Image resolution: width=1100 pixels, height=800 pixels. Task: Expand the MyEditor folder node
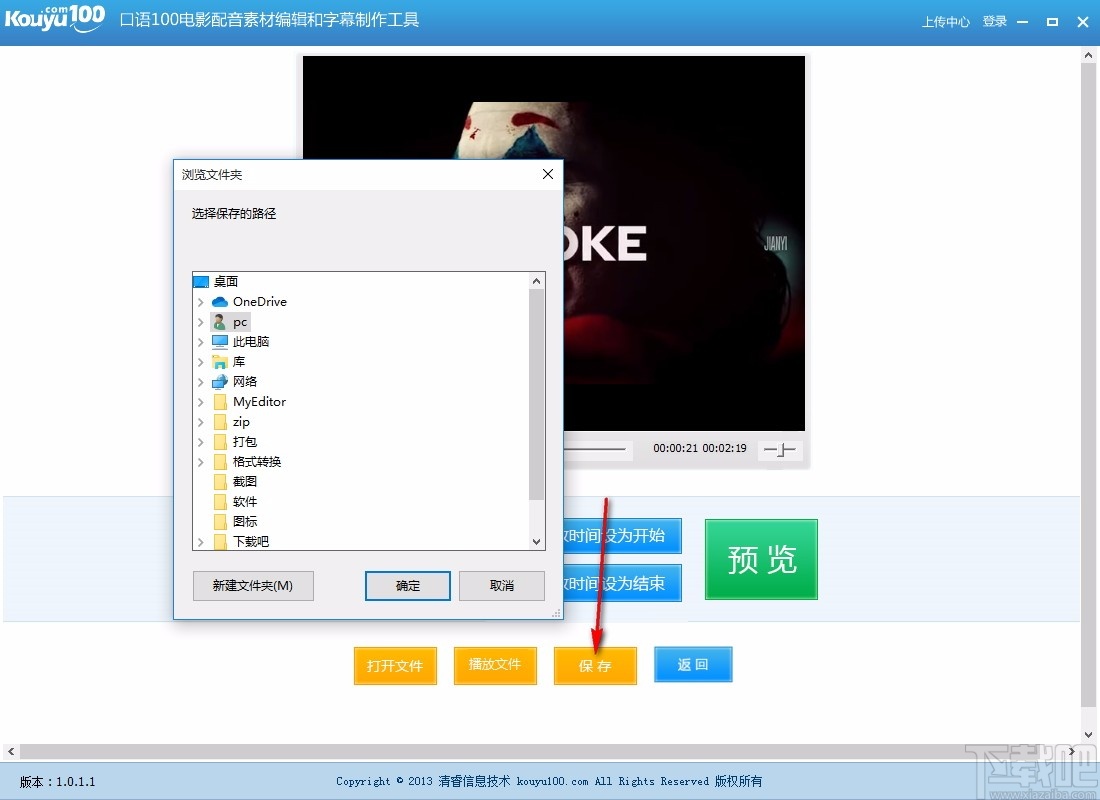pyautogui.click(x=201, y=402)
